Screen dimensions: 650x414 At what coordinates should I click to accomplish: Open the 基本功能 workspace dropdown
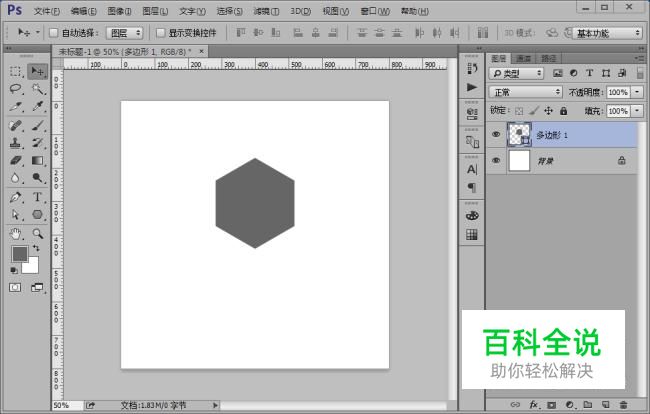tap(607, 32)
